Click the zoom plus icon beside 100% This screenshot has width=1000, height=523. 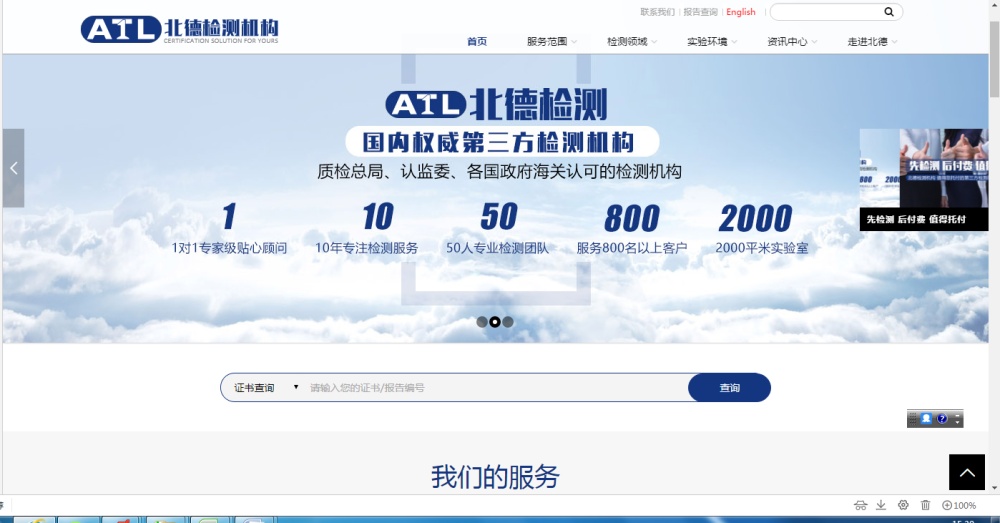[947, 505]
